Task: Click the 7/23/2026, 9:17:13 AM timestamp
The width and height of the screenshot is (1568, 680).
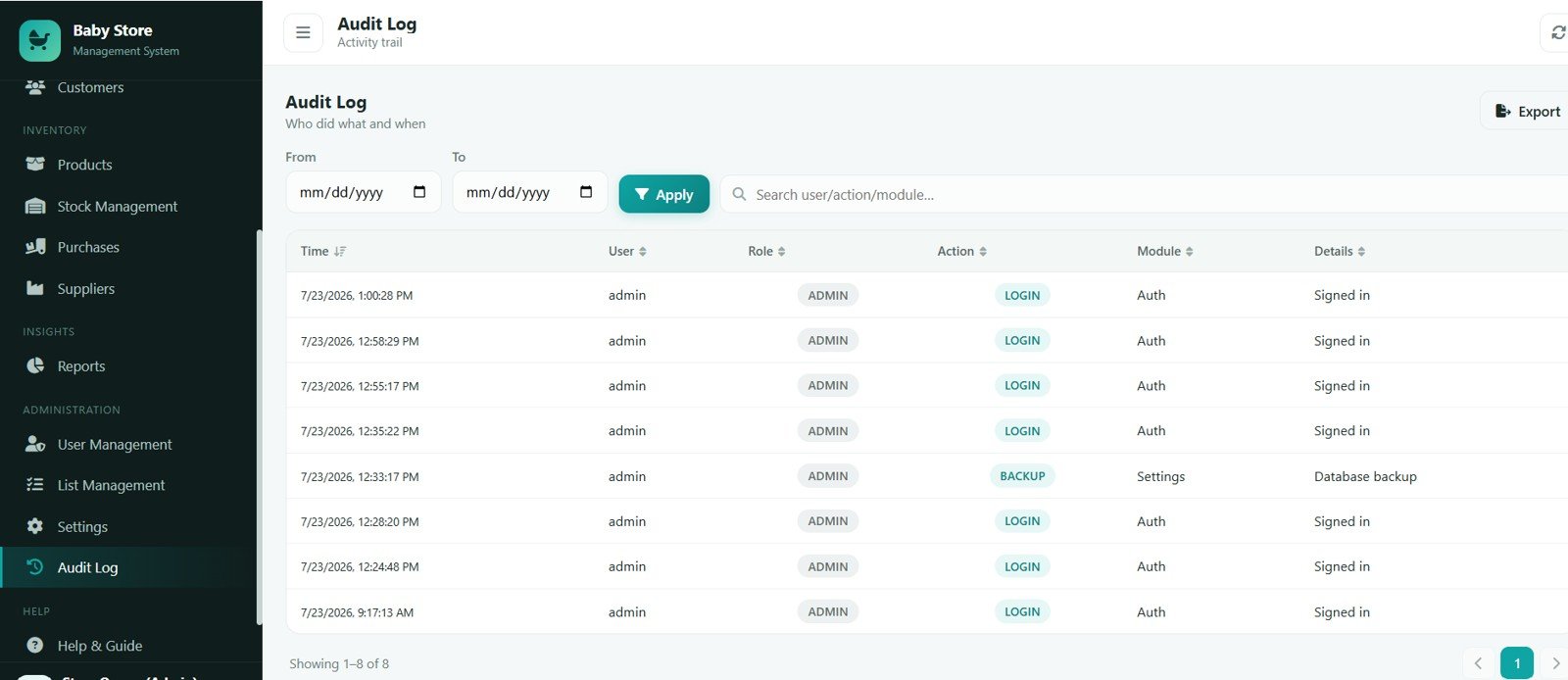Action: point(357,612)
